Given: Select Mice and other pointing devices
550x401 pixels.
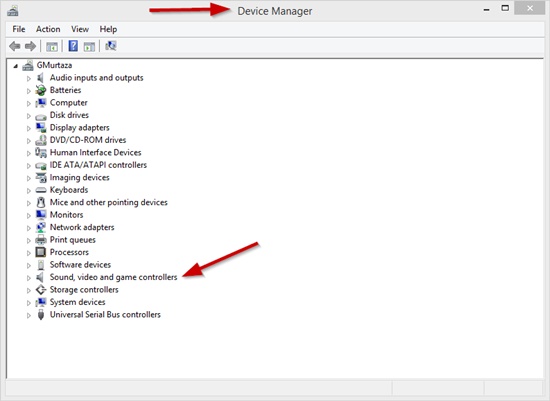Looking at the screenshot, I should pyautogui.click(x=109, y=202).
